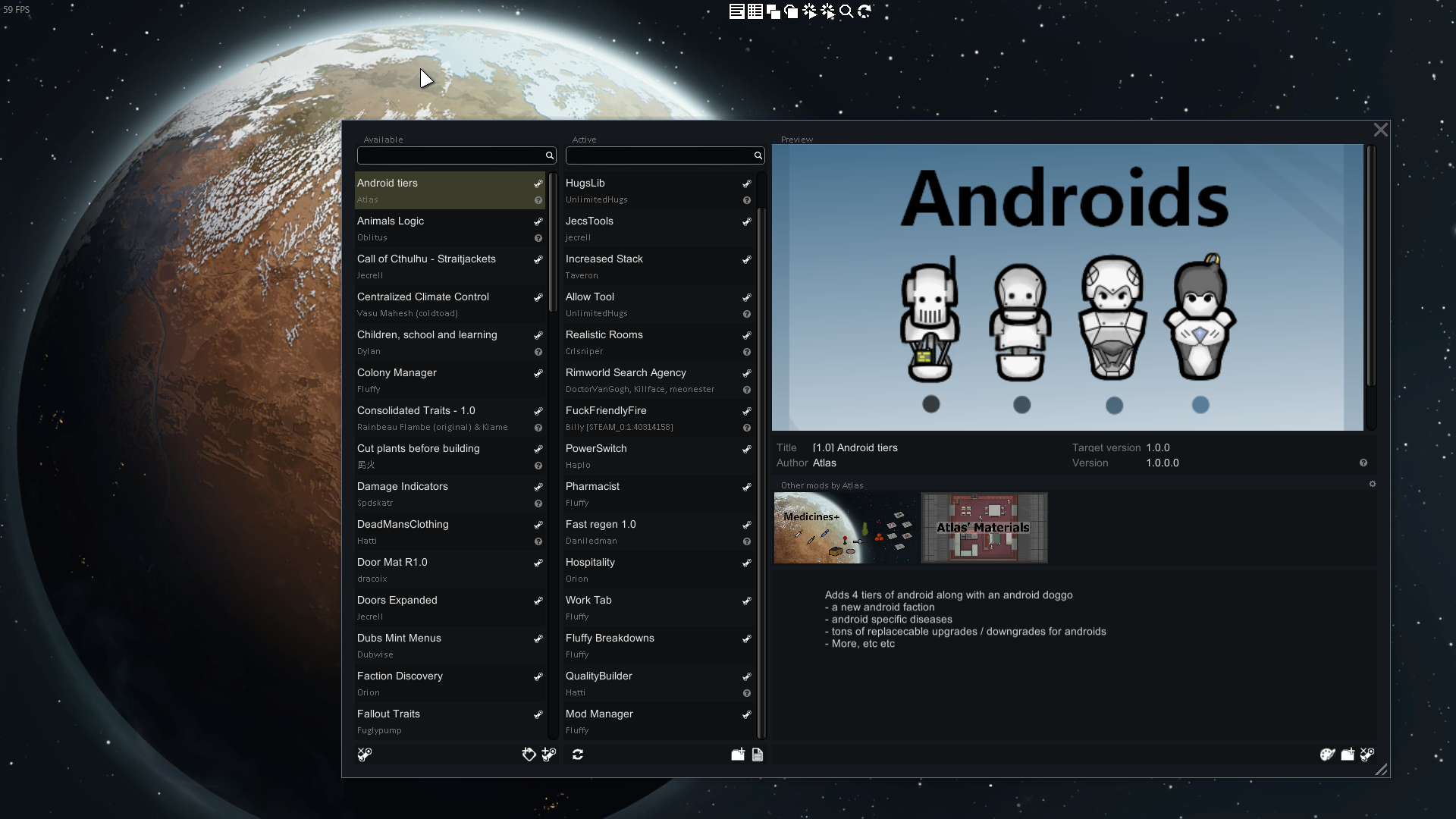Click the circular arrow icon in top dev toolbar
Image resolution: width=1456 pixels, height=819 pixels.
(864, 11)
